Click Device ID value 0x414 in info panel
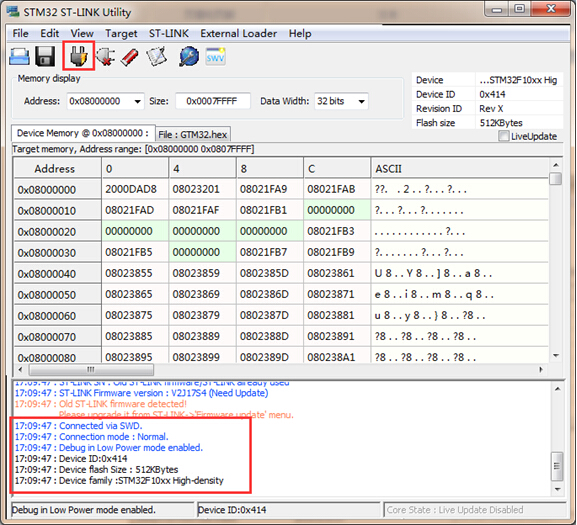 pyautogui.click(x=492, y=94)
